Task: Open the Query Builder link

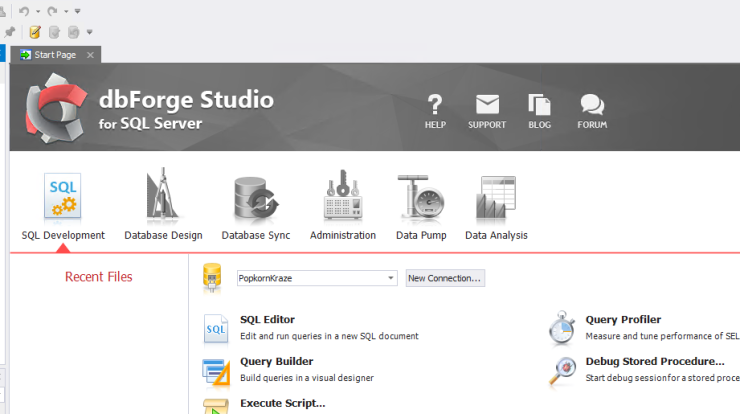Action: click(x=277, y=362)
